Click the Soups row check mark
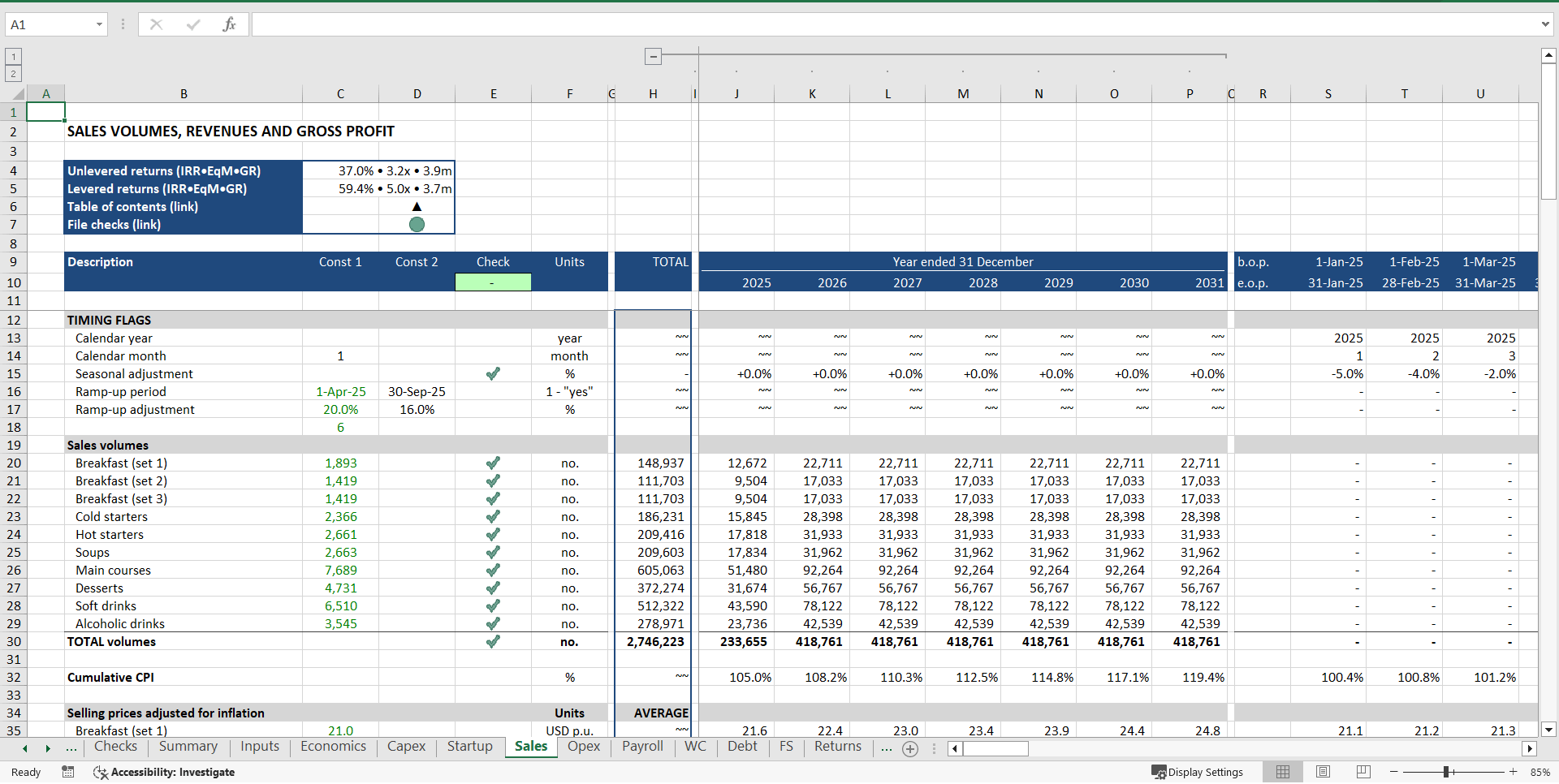This screenshot has width=1559, height=784. [x=493, y=553]
